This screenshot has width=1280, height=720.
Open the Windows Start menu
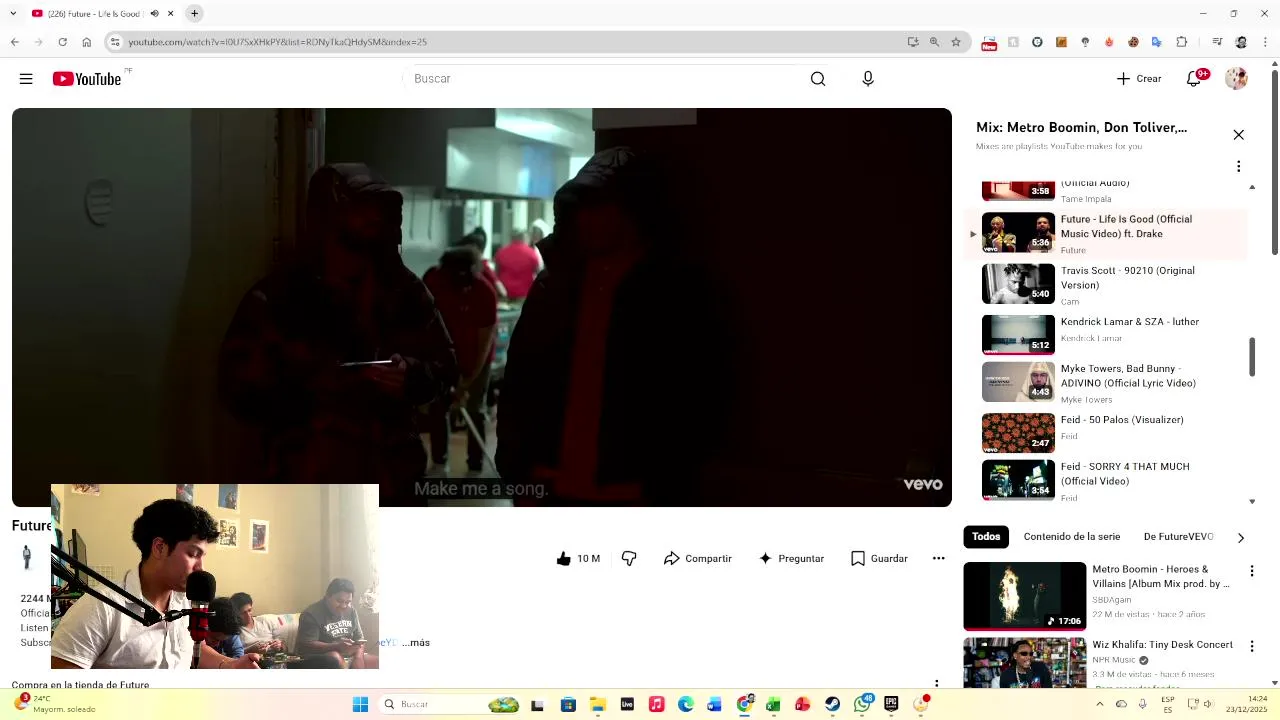(361, 704)
